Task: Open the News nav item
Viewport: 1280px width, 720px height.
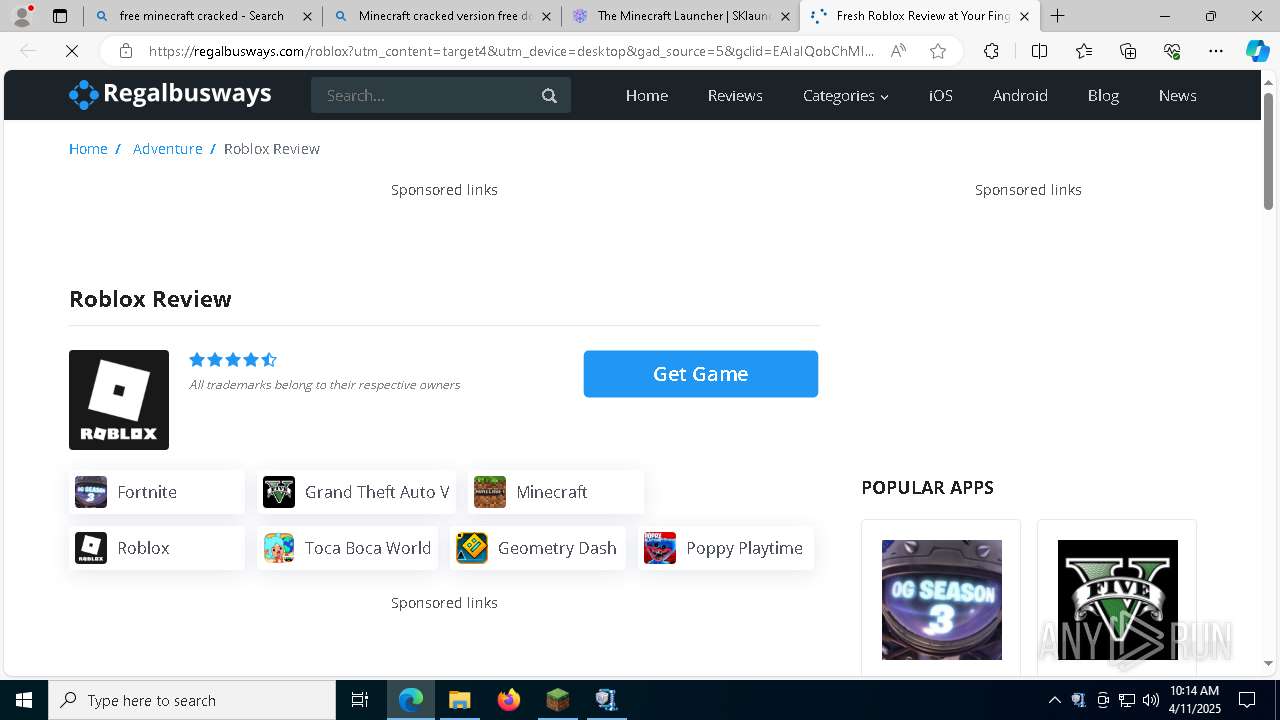Action: coord(1178,95)
